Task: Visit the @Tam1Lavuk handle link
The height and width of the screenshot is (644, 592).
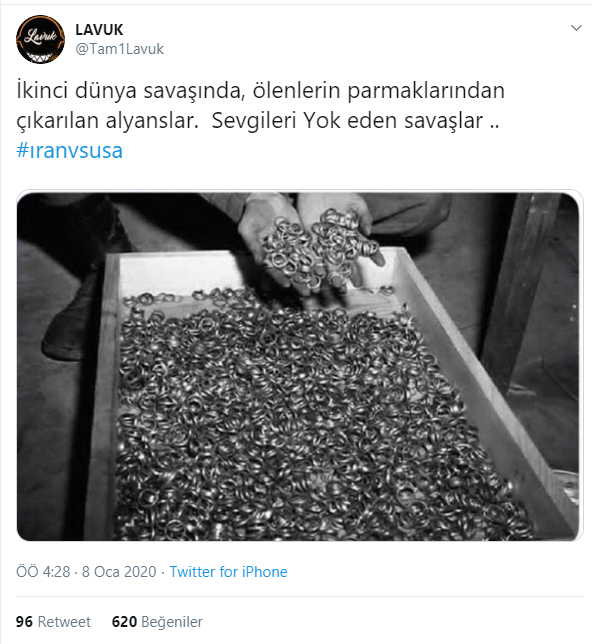Action: coord(120,49)
